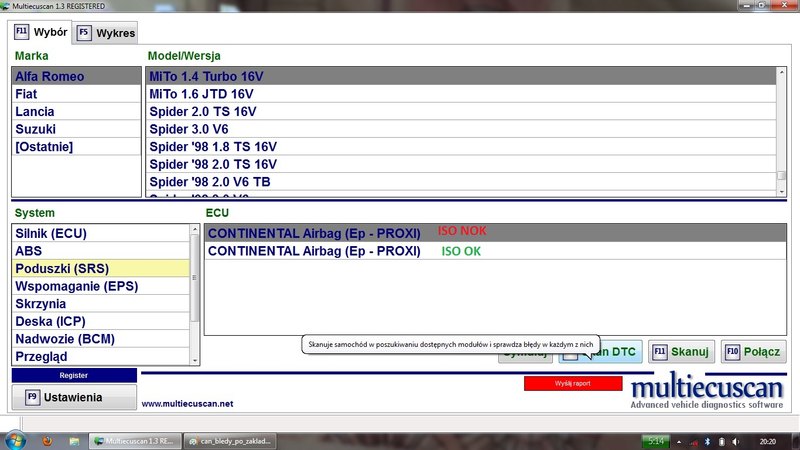The image size is (800, 450).
Task: Select Nadwozie (BCM) system
Action: pos(101,339)
